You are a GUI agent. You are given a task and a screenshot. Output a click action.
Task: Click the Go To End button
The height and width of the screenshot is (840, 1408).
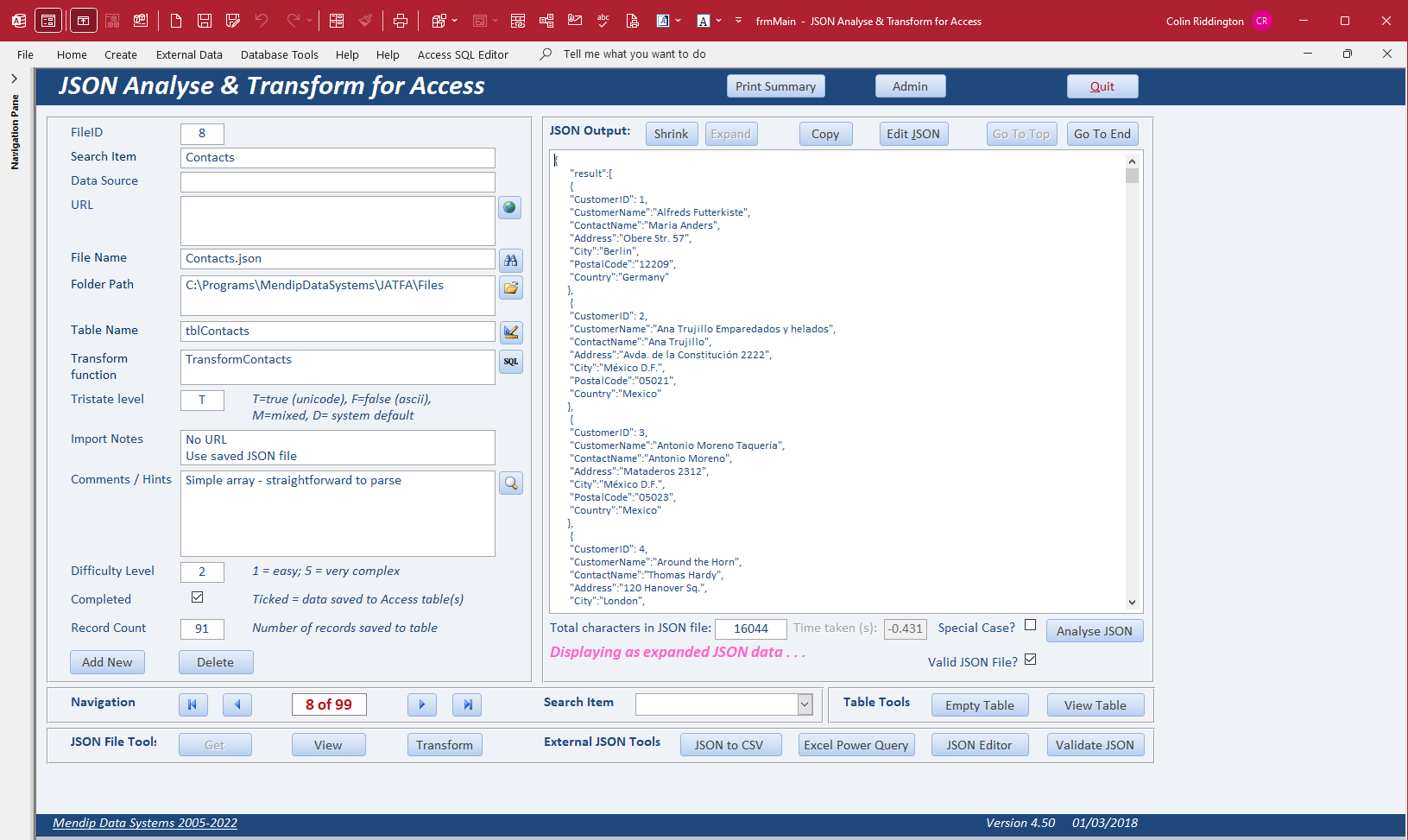(x=1102, y=134)
